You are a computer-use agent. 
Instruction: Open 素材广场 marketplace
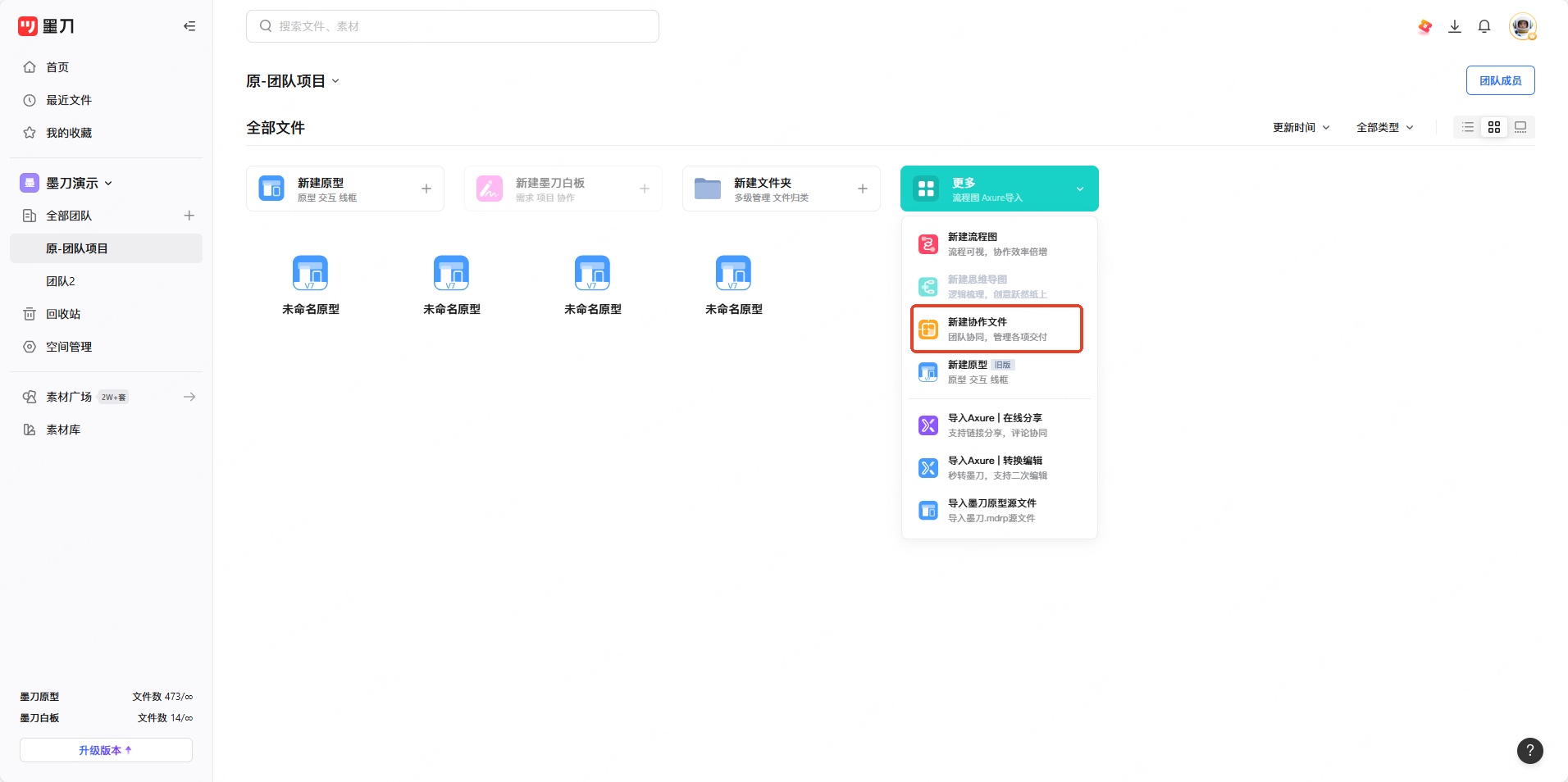[69, 397]
